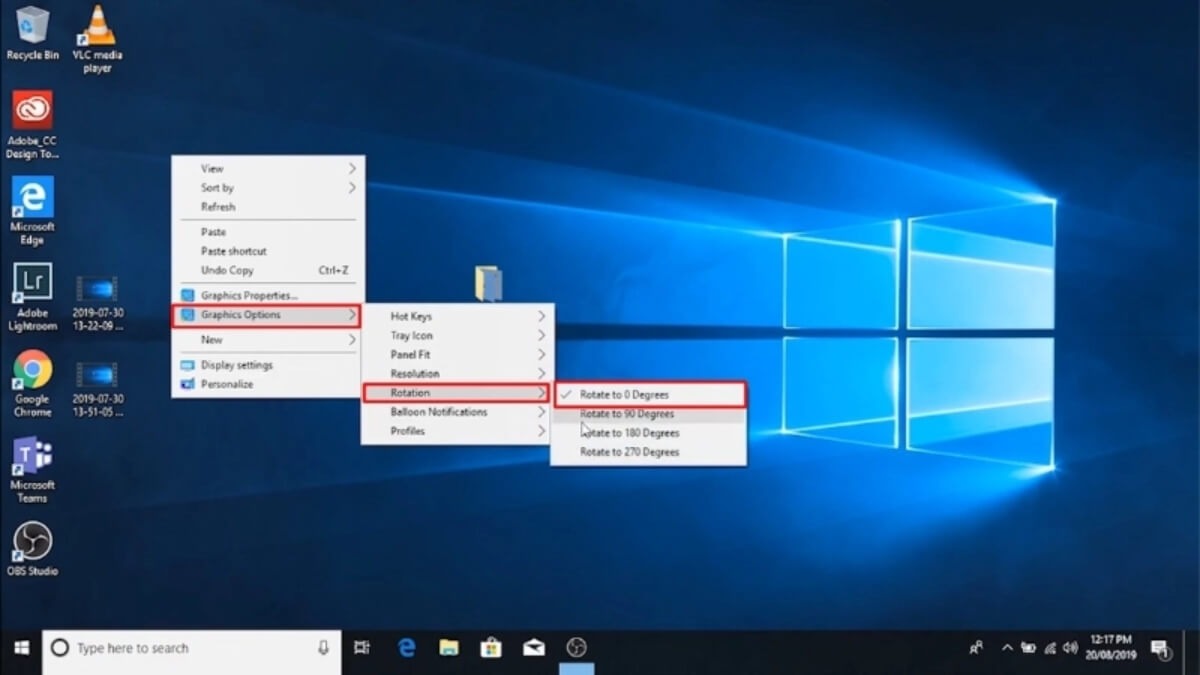Show hidden system tray icons
The width and height of the screenshot is (1200, 675).
pyautogui.click(x=1007, y=648)
